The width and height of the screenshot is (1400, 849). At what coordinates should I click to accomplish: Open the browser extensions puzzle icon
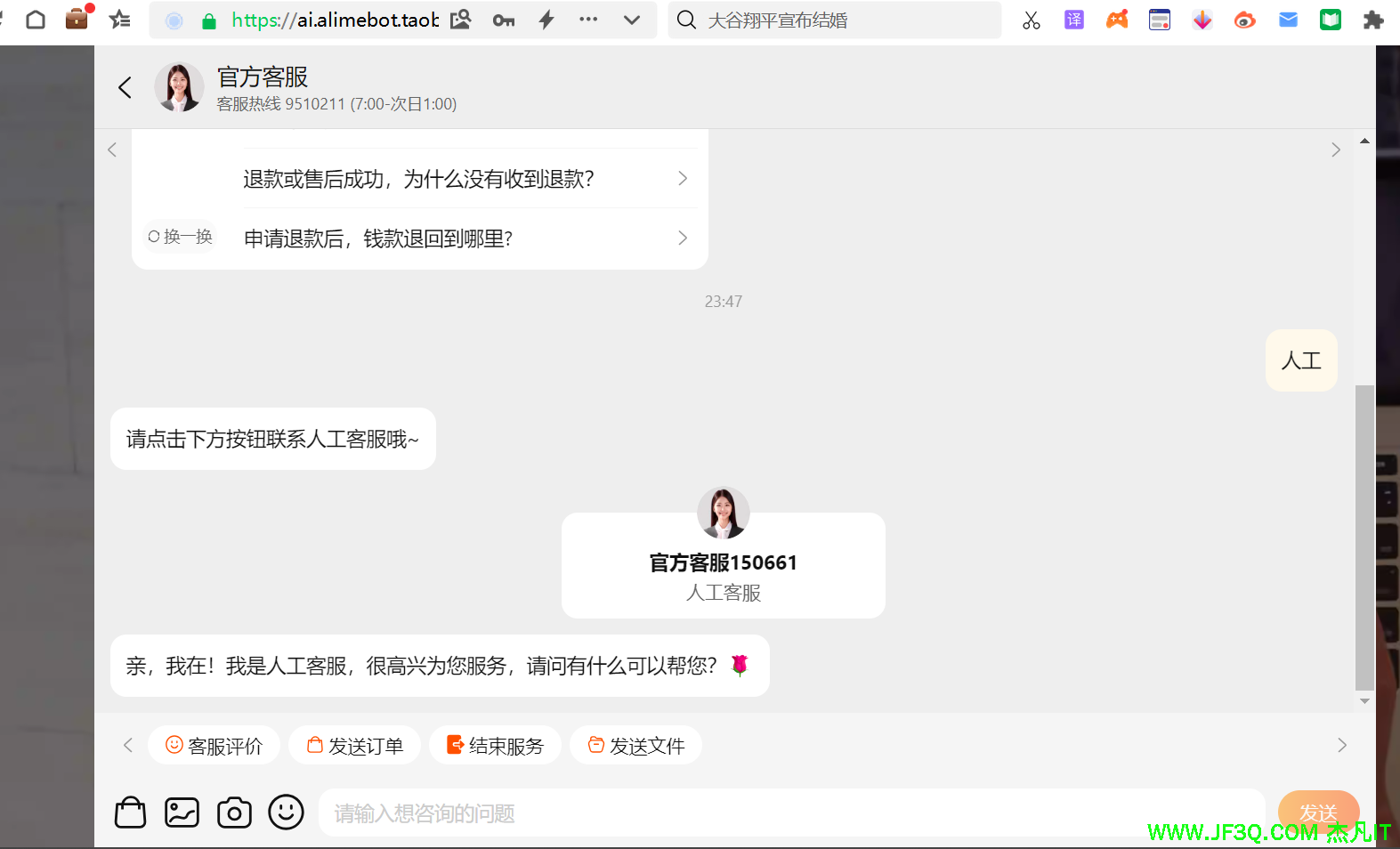tap(1373, 20)
